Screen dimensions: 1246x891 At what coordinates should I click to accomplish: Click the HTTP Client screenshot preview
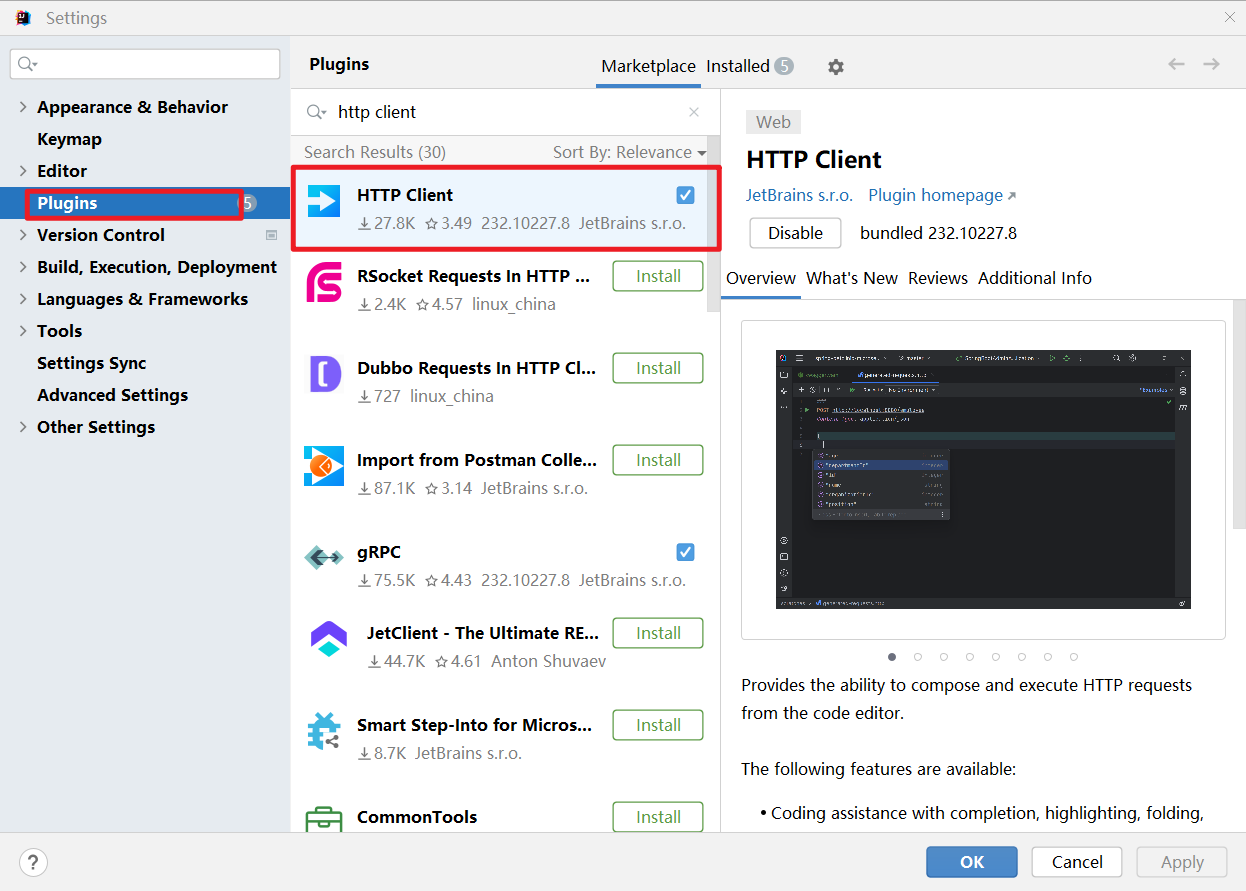coord(983,479)
